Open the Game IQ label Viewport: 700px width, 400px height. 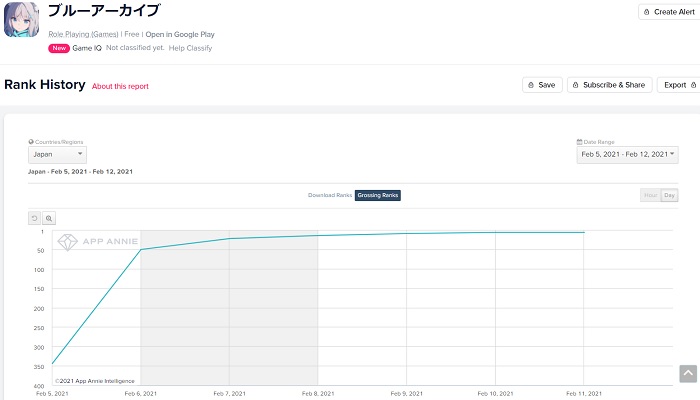coord(87,48)
